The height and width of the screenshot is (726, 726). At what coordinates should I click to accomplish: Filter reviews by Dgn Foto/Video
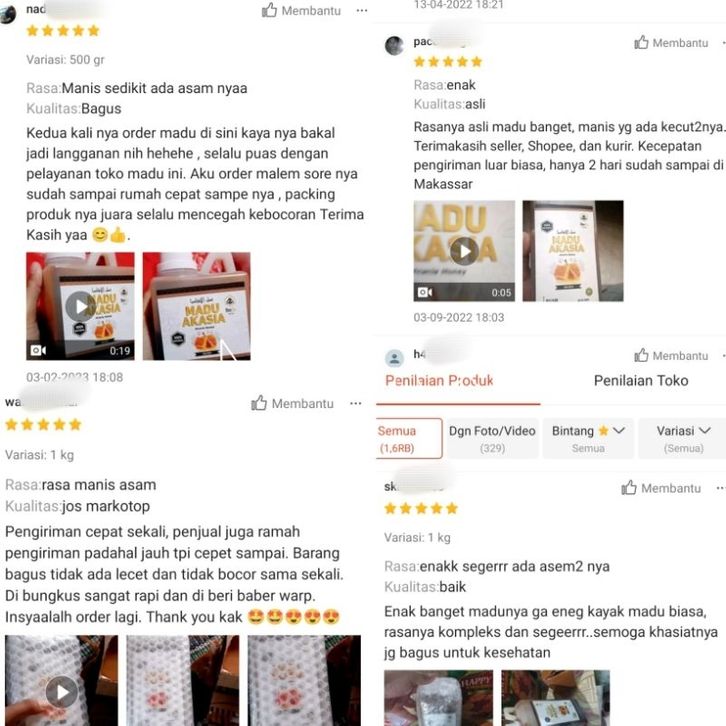[492, 438]
